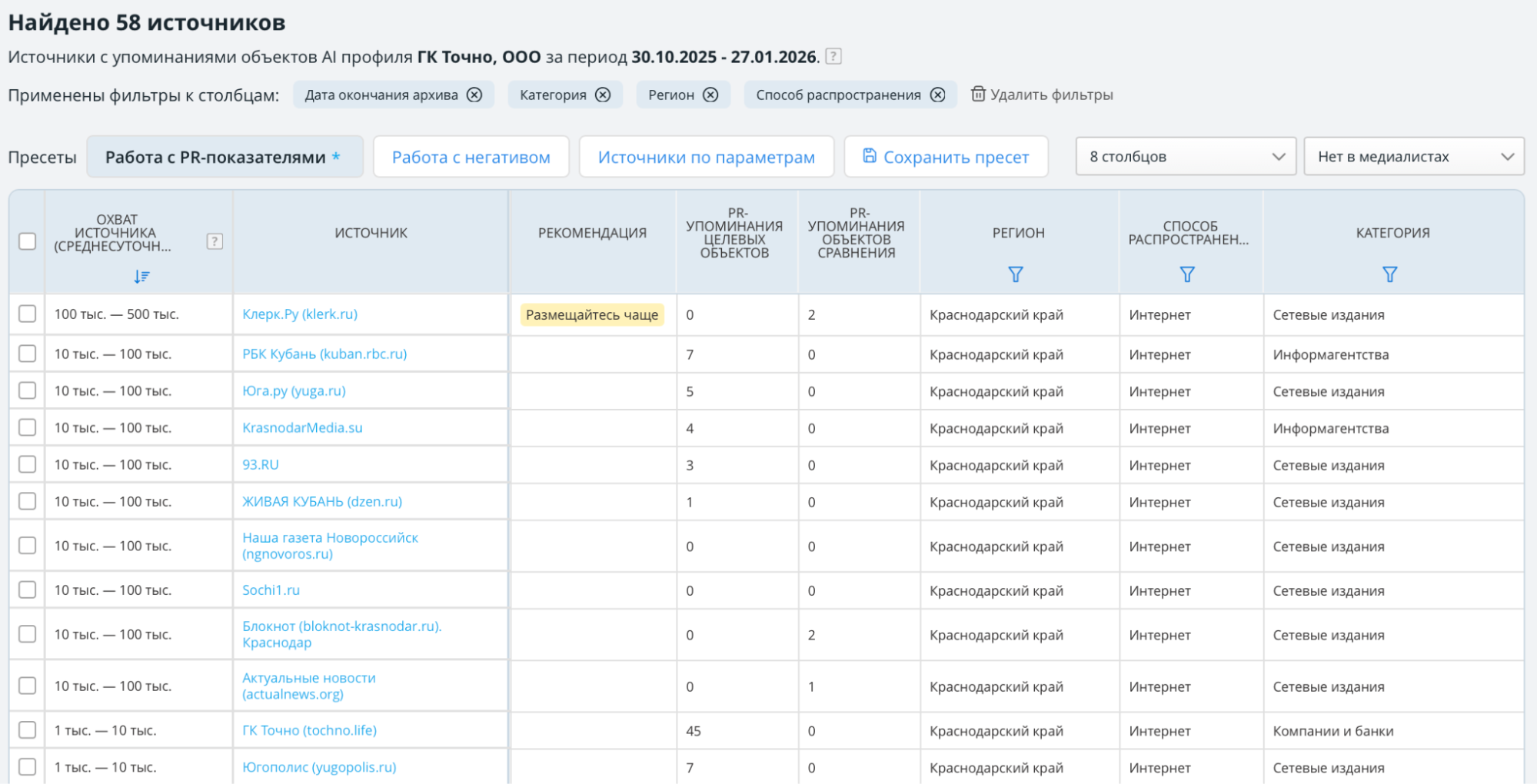Open the filter icon in Регион column
Viewport: 1537px width, 784px height.
(1015, 274)
